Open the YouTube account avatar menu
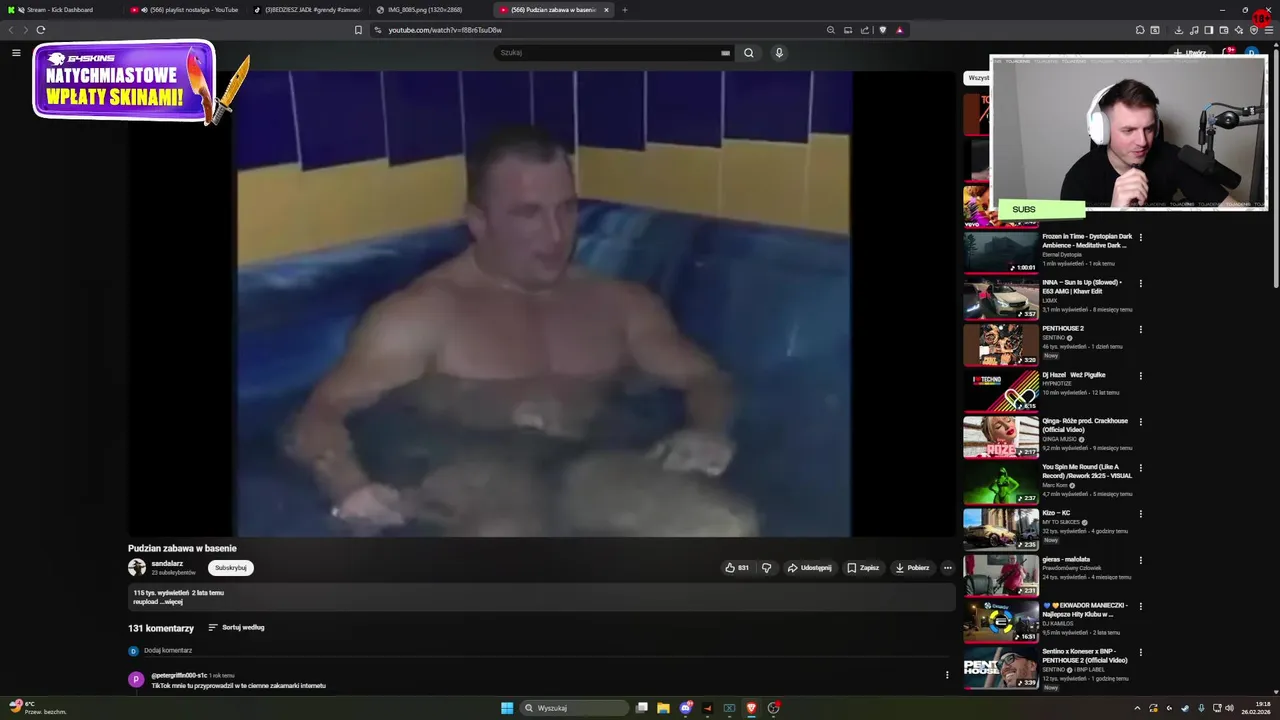 pos(1251,53)
